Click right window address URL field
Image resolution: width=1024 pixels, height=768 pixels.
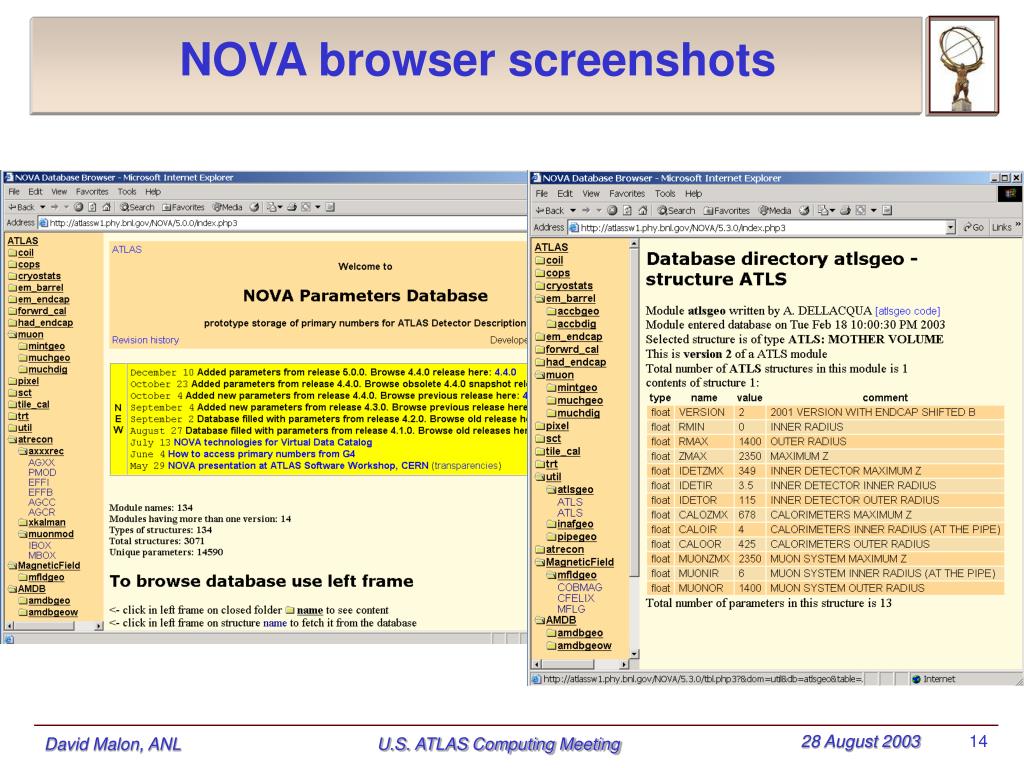coord(761,228)
